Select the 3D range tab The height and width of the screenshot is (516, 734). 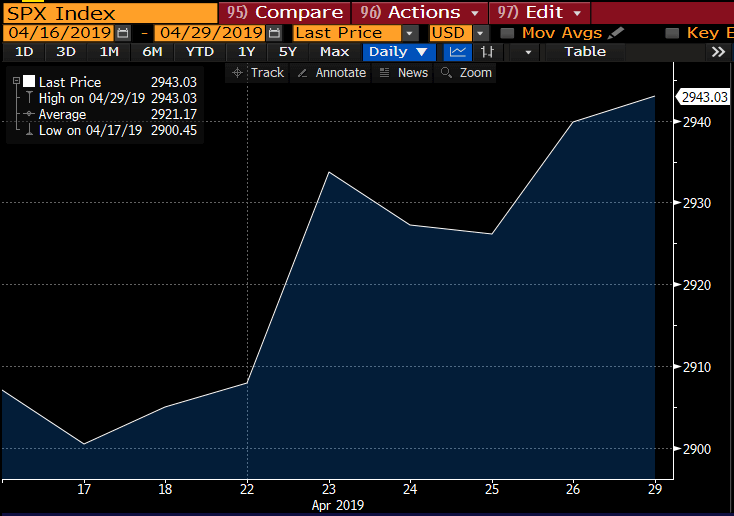click(66, 52)
